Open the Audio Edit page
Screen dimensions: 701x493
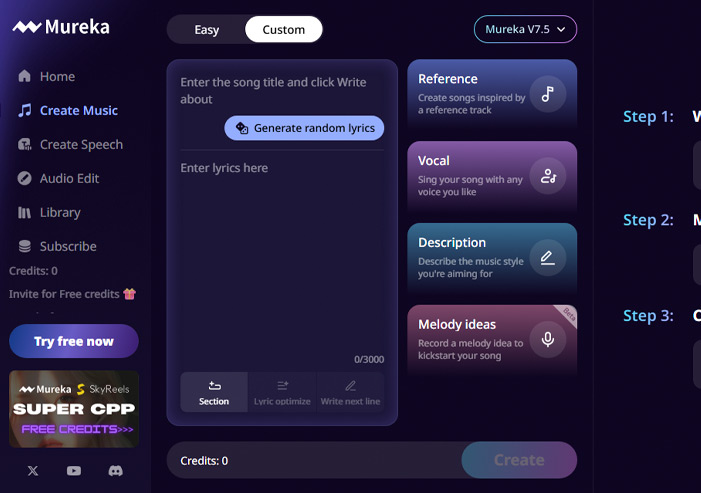[69, 179]
